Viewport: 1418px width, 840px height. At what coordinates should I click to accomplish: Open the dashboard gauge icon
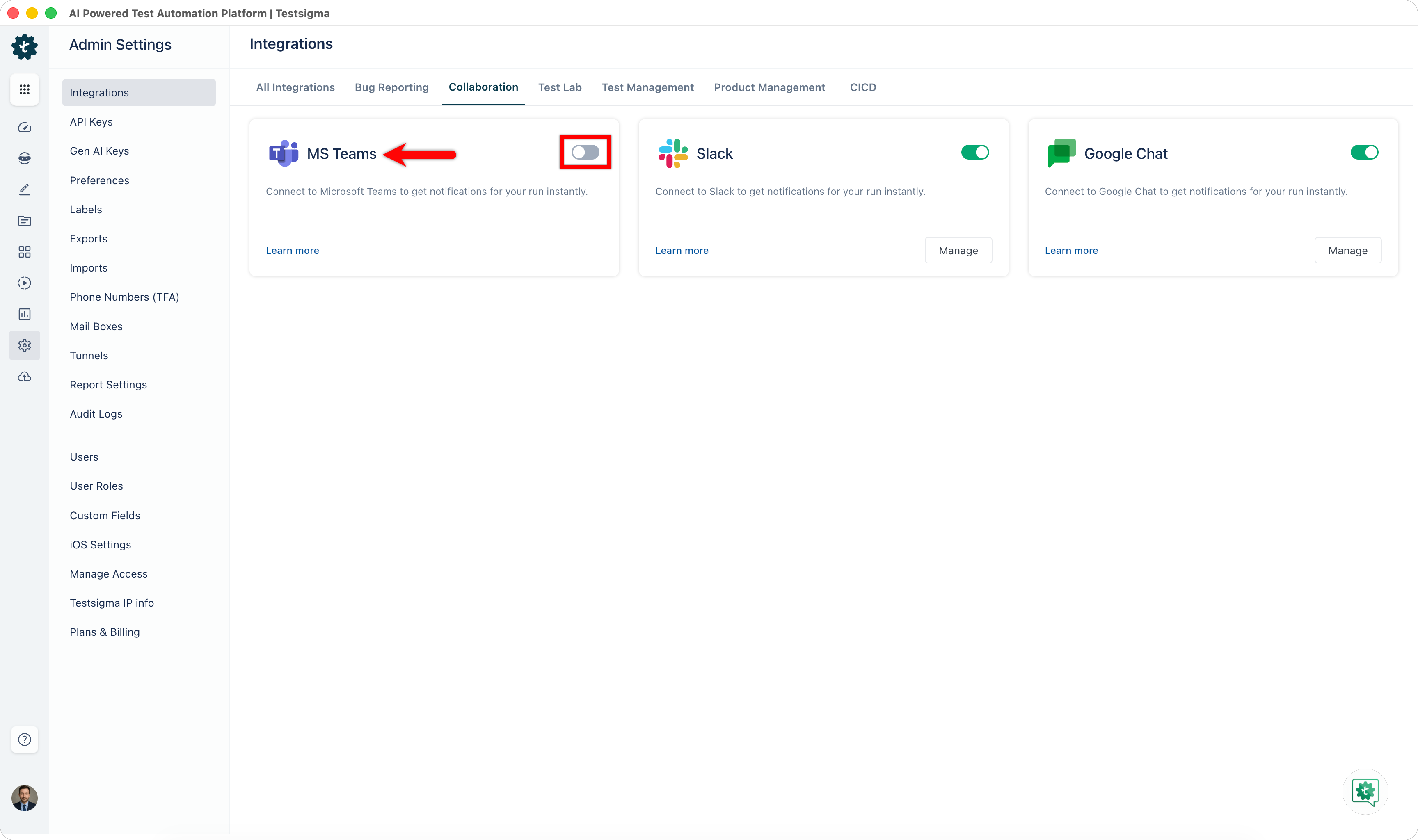tap(24, 128)
